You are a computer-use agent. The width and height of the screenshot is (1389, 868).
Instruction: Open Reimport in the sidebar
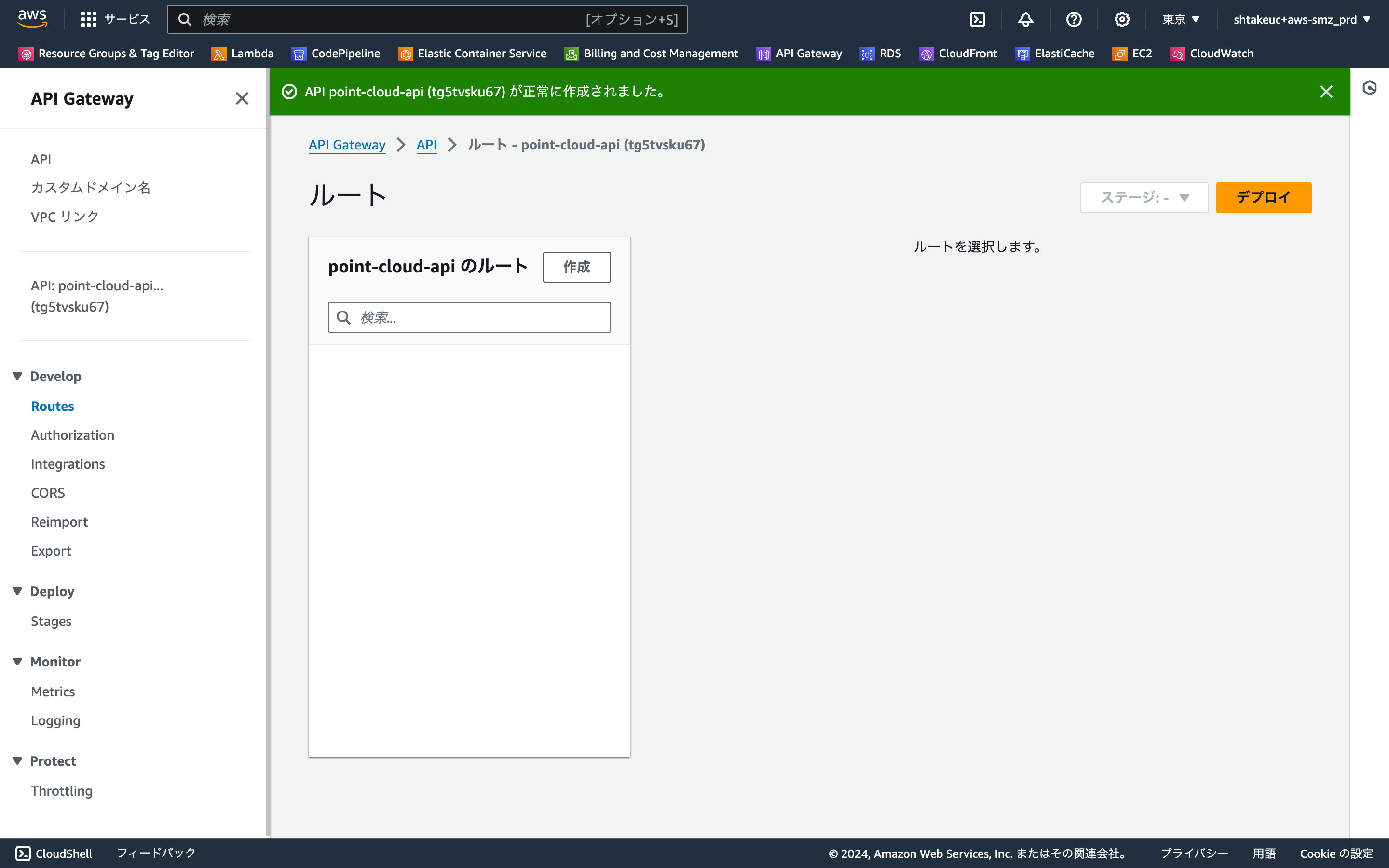(59, 522)
